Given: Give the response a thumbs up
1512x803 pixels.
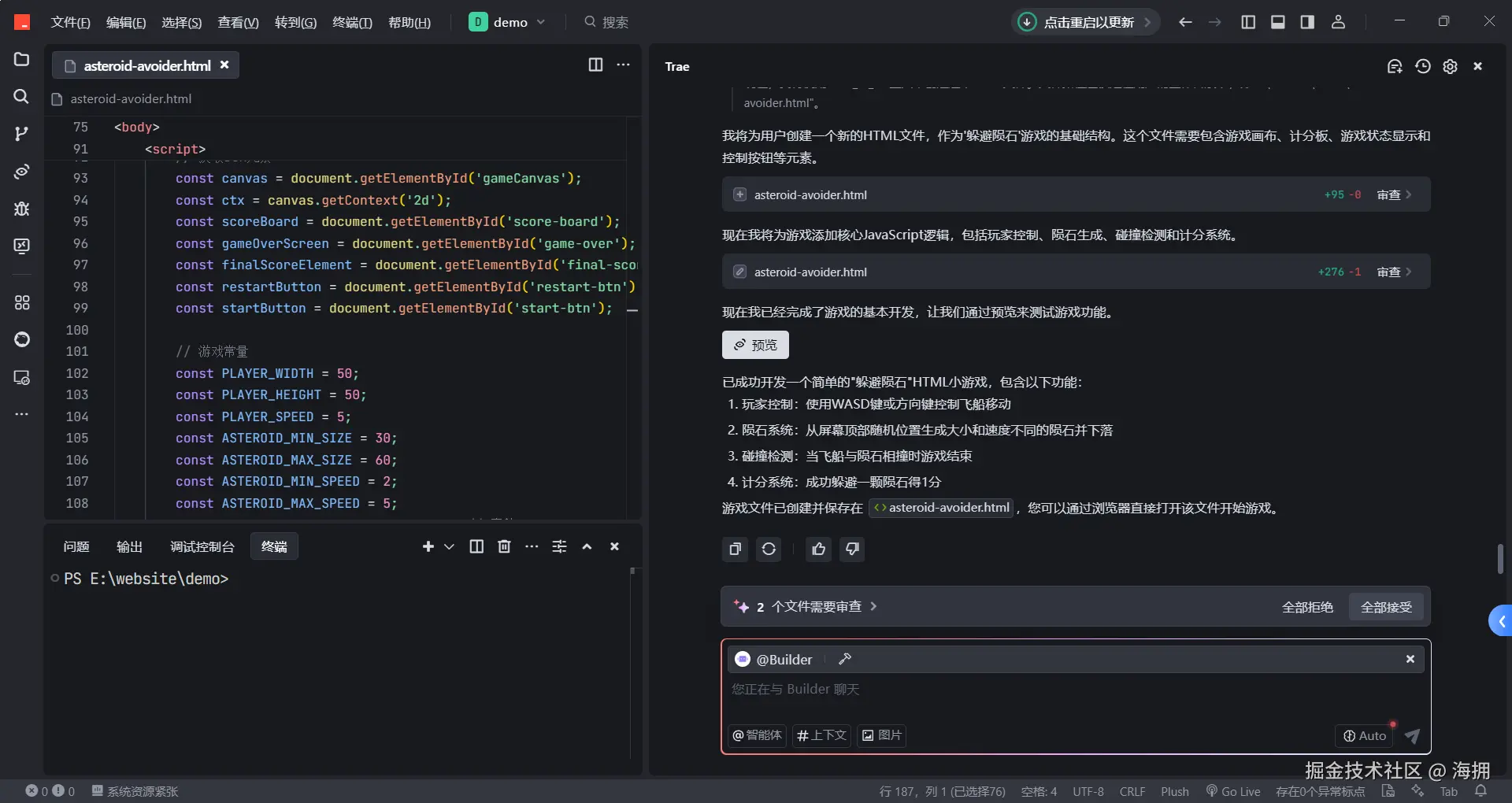Looking at the screenshot, I should (819, 549).
